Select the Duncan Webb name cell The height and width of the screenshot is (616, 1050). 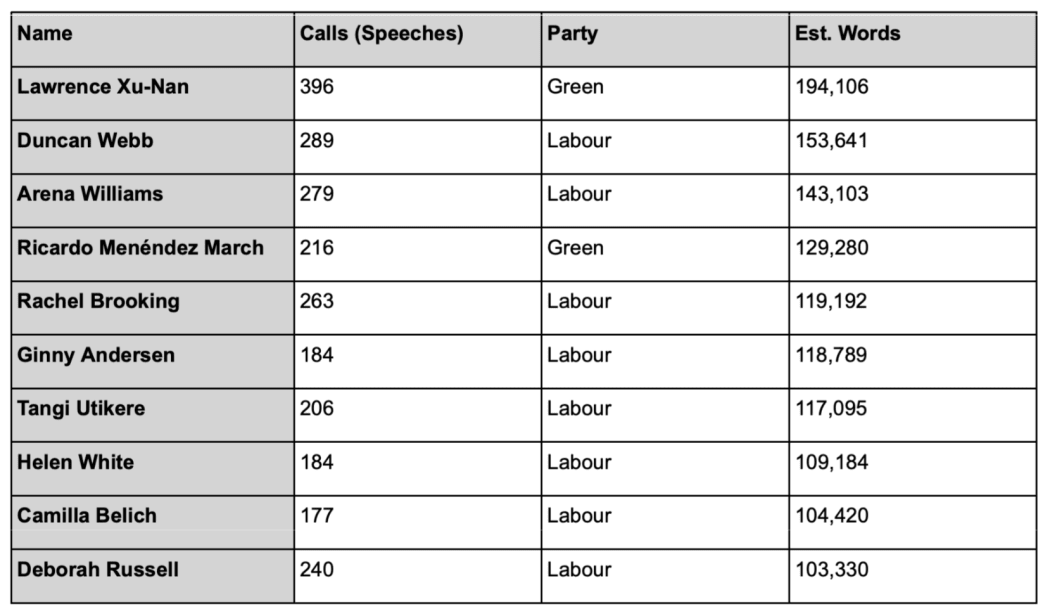(85, 141)
